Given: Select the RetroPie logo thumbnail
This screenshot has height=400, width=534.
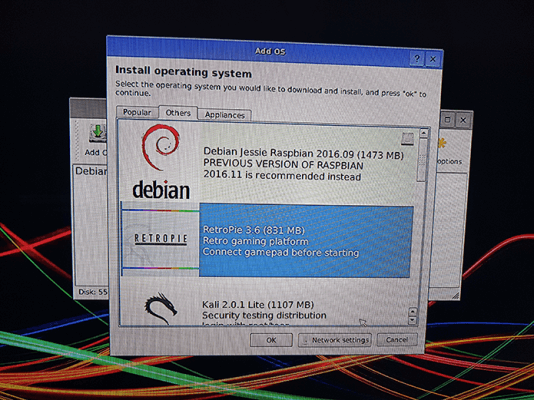Looking at the screenshot, I should pos(160,239).
